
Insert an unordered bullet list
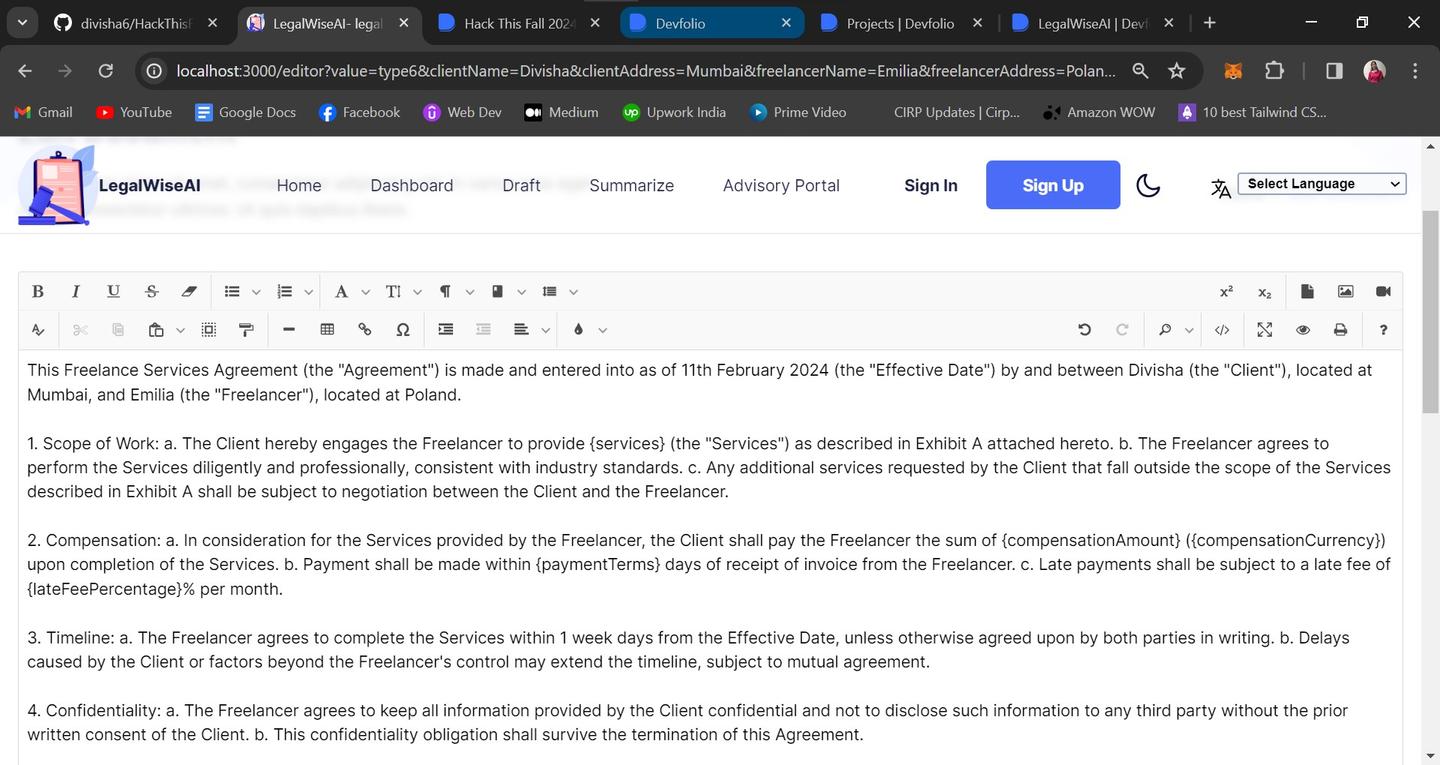[x=232, y=291]
